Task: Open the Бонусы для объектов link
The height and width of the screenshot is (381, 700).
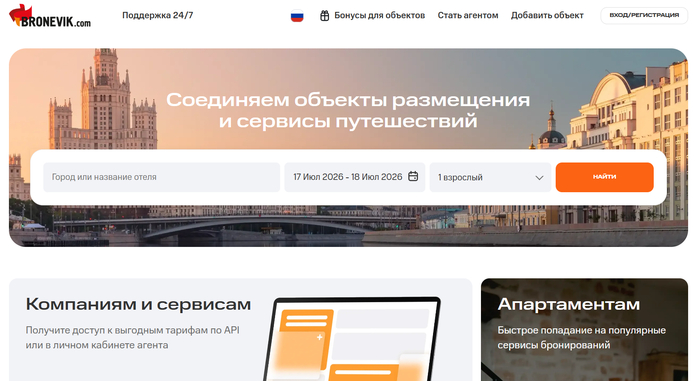Action: click(x=379, y=16)
